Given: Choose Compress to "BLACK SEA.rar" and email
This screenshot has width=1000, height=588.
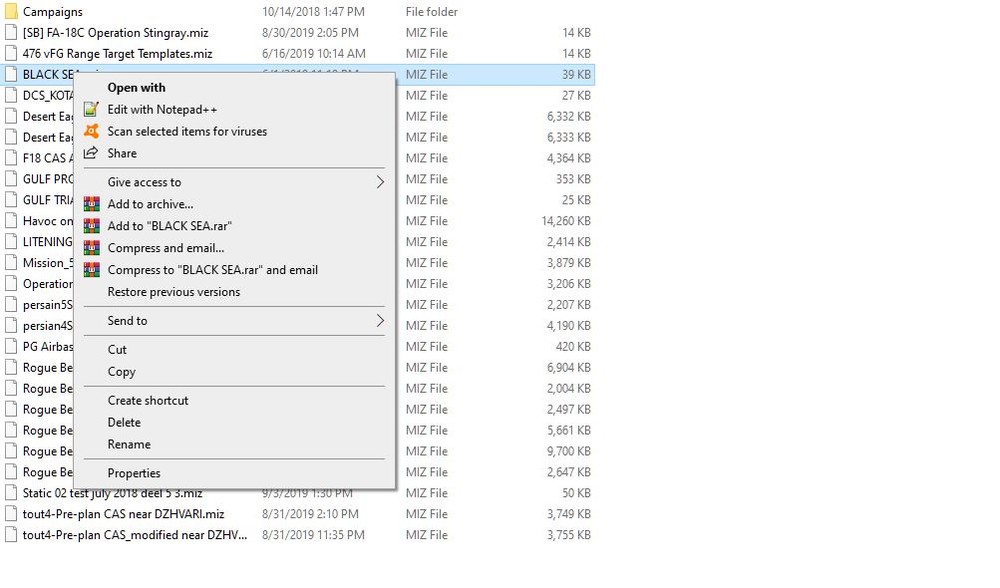Looking at the screenshot, I should point(212,270).
